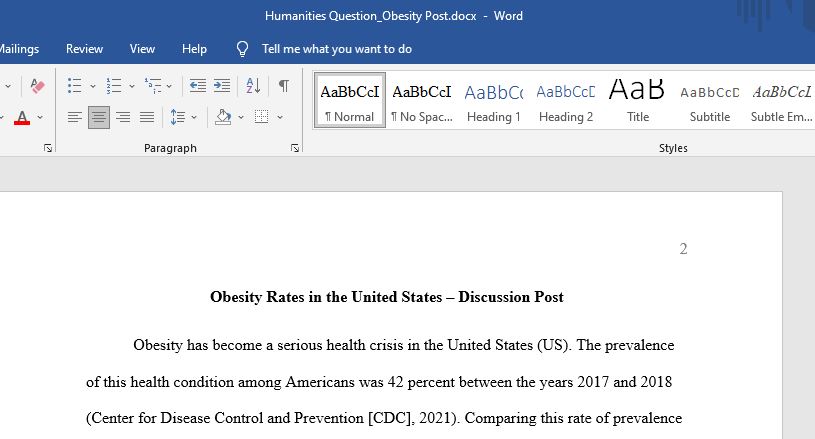Image resolution: width=815 pixels, height=439 pixels.
Task: Toggle Show/Hide paragraph marks
Action: click(284, 86)
